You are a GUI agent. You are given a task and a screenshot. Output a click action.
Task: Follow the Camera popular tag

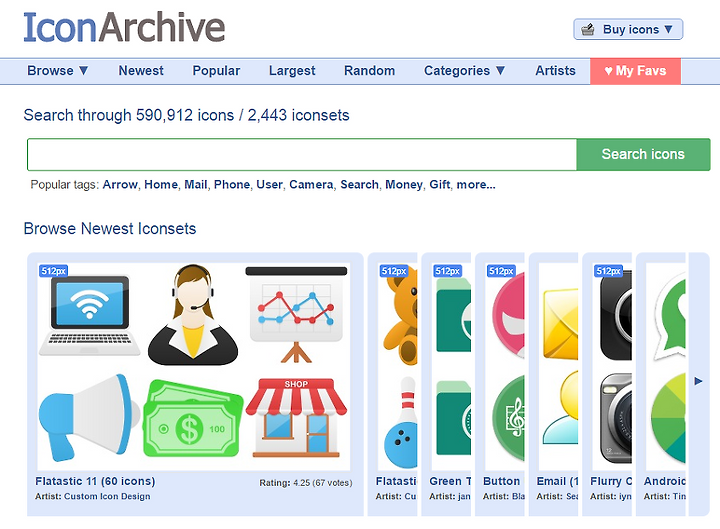(311, 185)
